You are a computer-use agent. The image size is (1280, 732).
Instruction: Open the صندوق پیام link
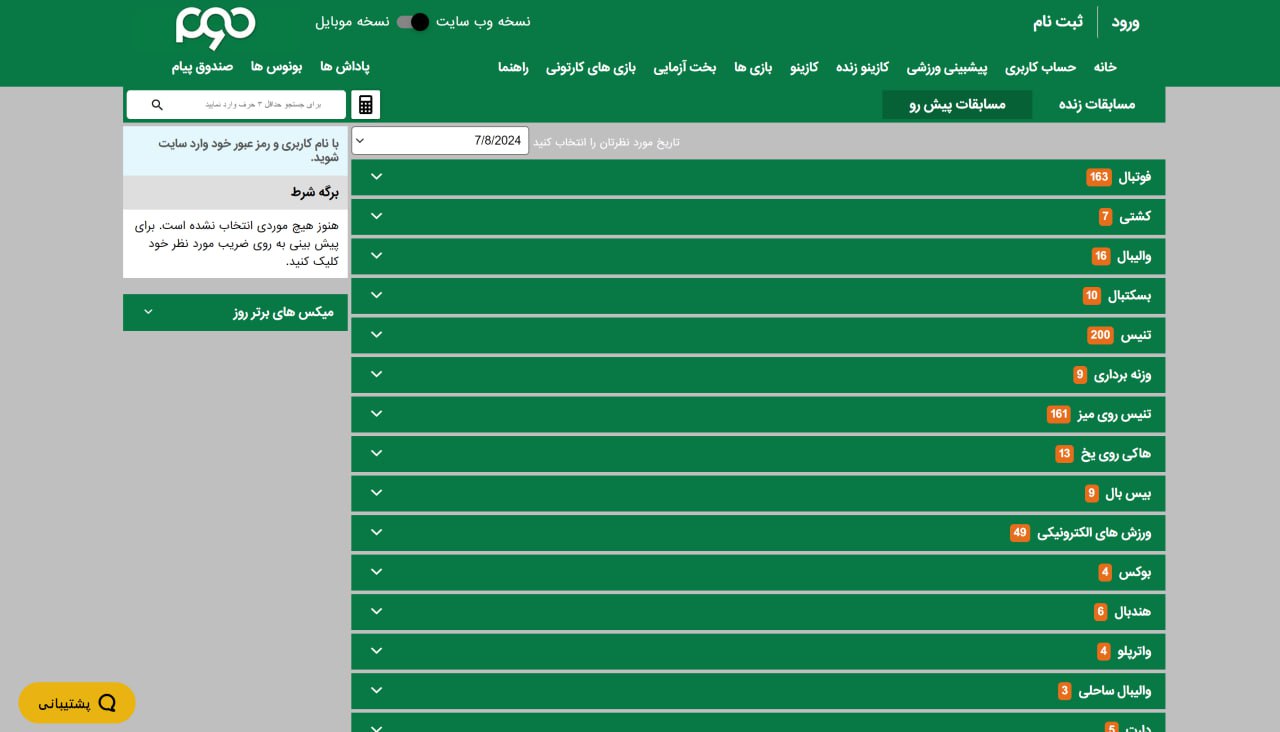point(202,66)
